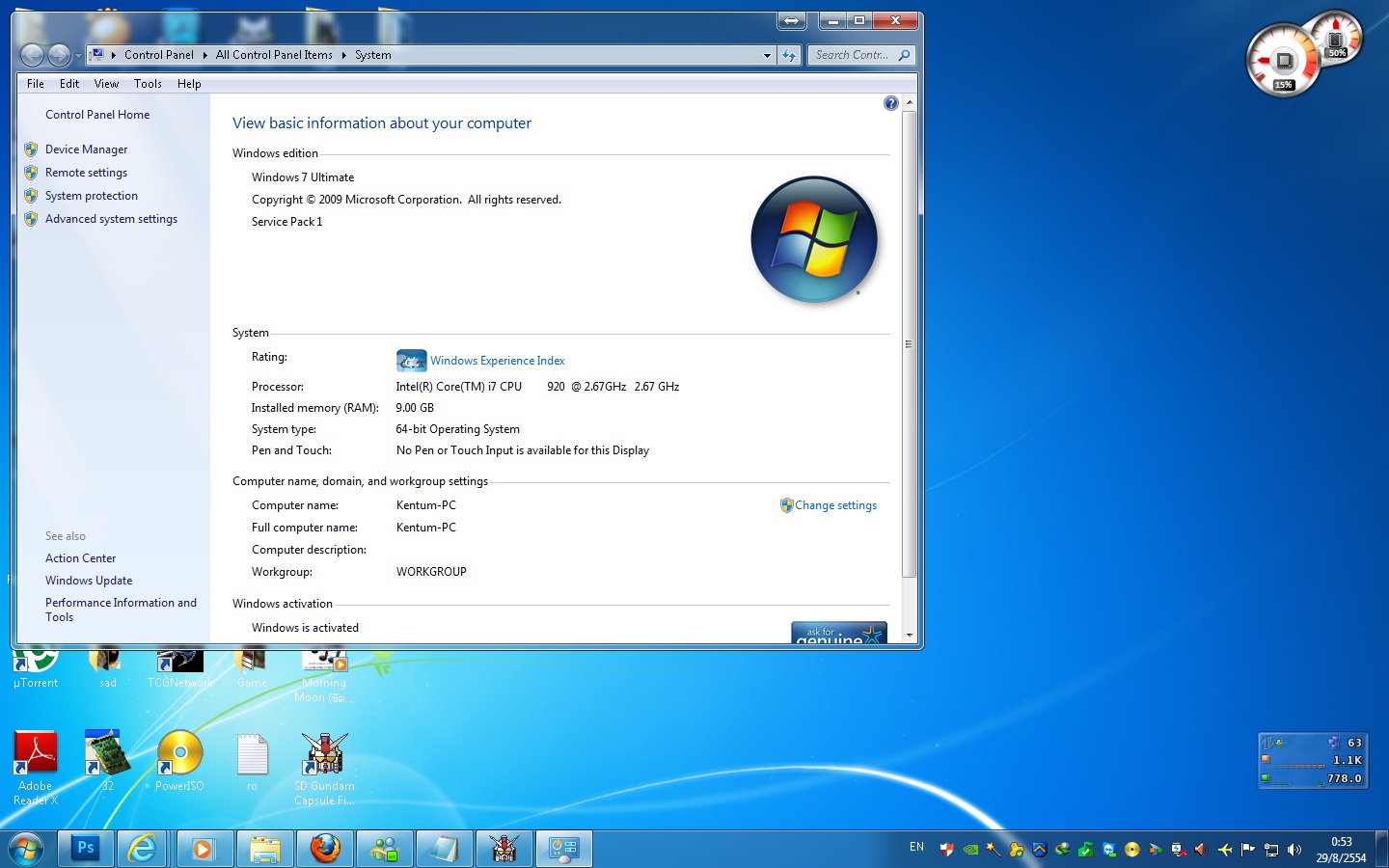Open the Help question mark icon
1389x868 pixels.
(x=891, y=103)
